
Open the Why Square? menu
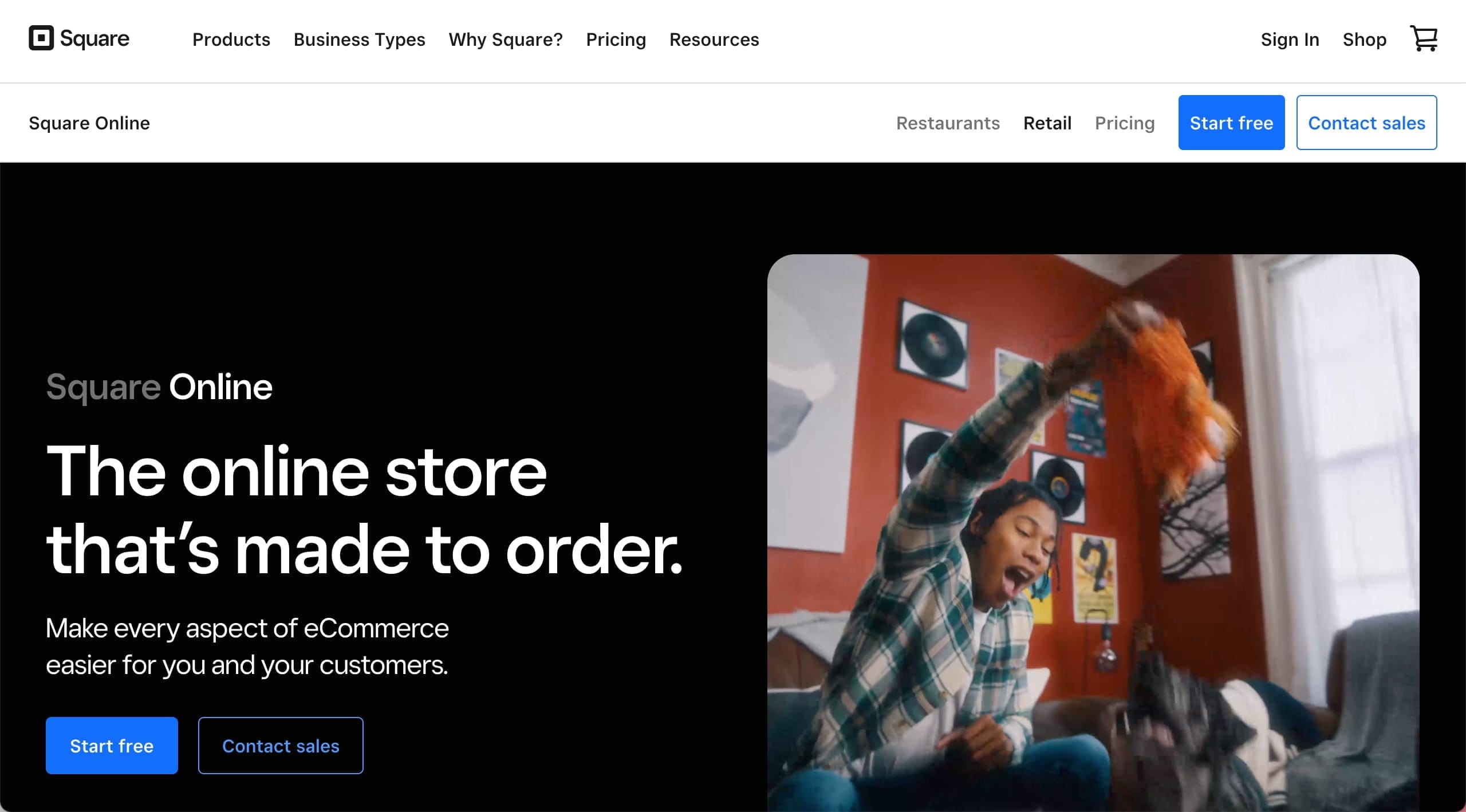pos(506,40)
